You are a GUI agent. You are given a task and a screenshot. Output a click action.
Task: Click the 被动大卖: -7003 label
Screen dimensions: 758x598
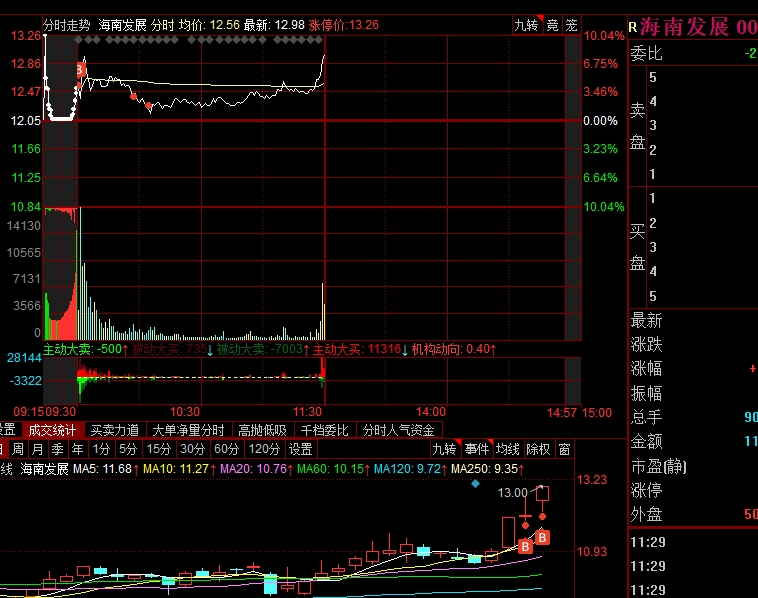pos(260,349)
